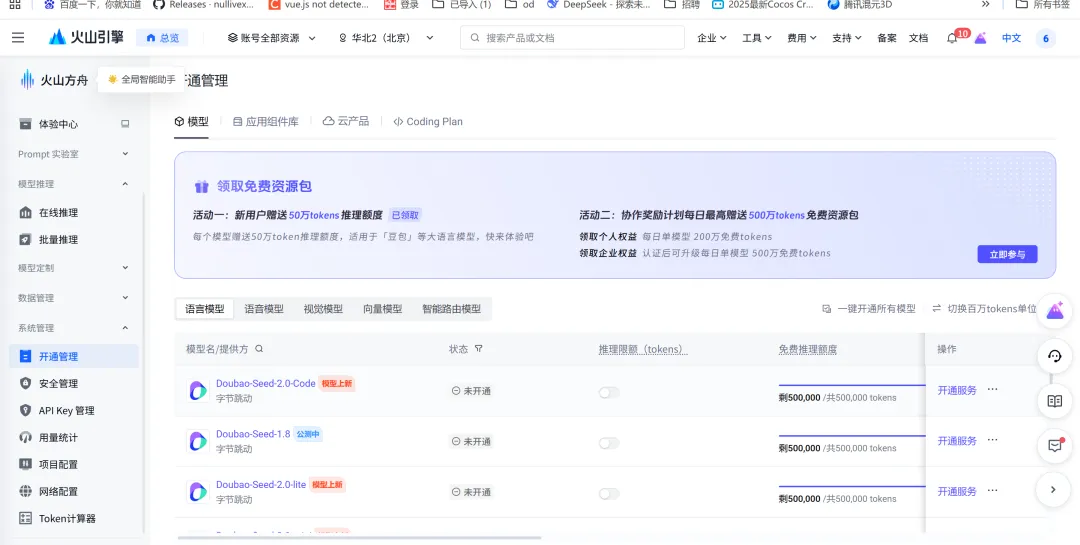Switch units via 切换百万tokens单位
The image size is (1080, 545).
984,309
